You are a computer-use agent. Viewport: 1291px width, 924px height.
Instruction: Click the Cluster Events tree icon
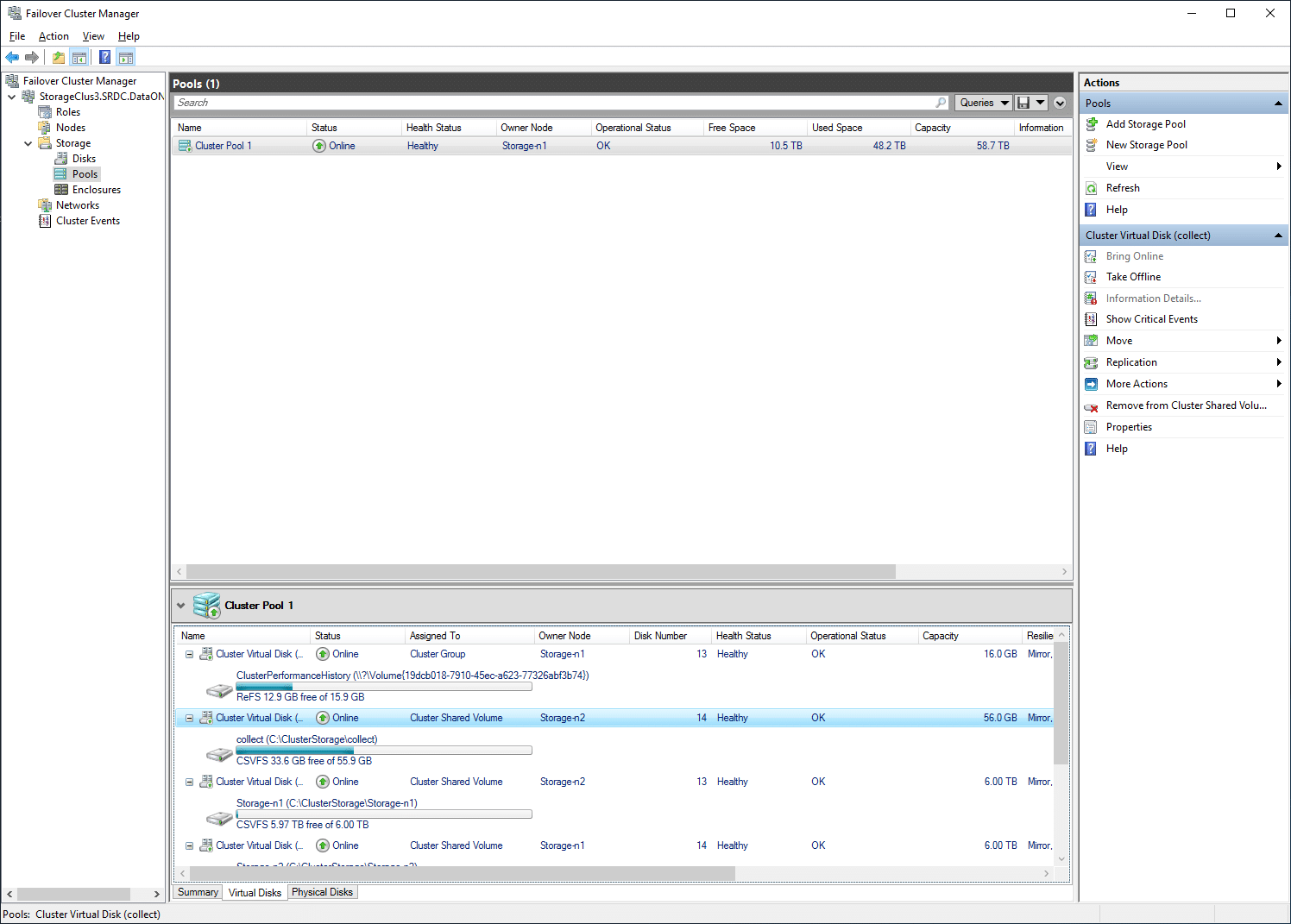[x=45, y=221]
